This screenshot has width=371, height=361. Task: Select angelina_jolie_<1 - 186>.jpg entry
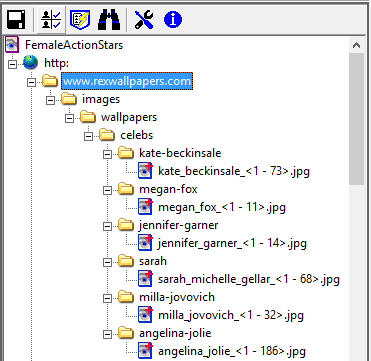click(x=231, y=351)
